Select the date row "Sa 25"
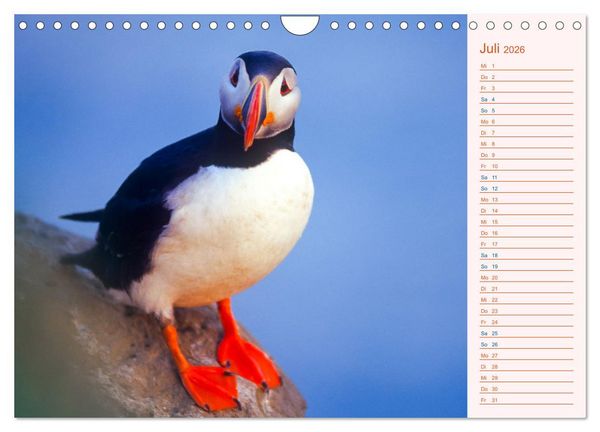Screen dimensions: 600x432 click(527, 333)
